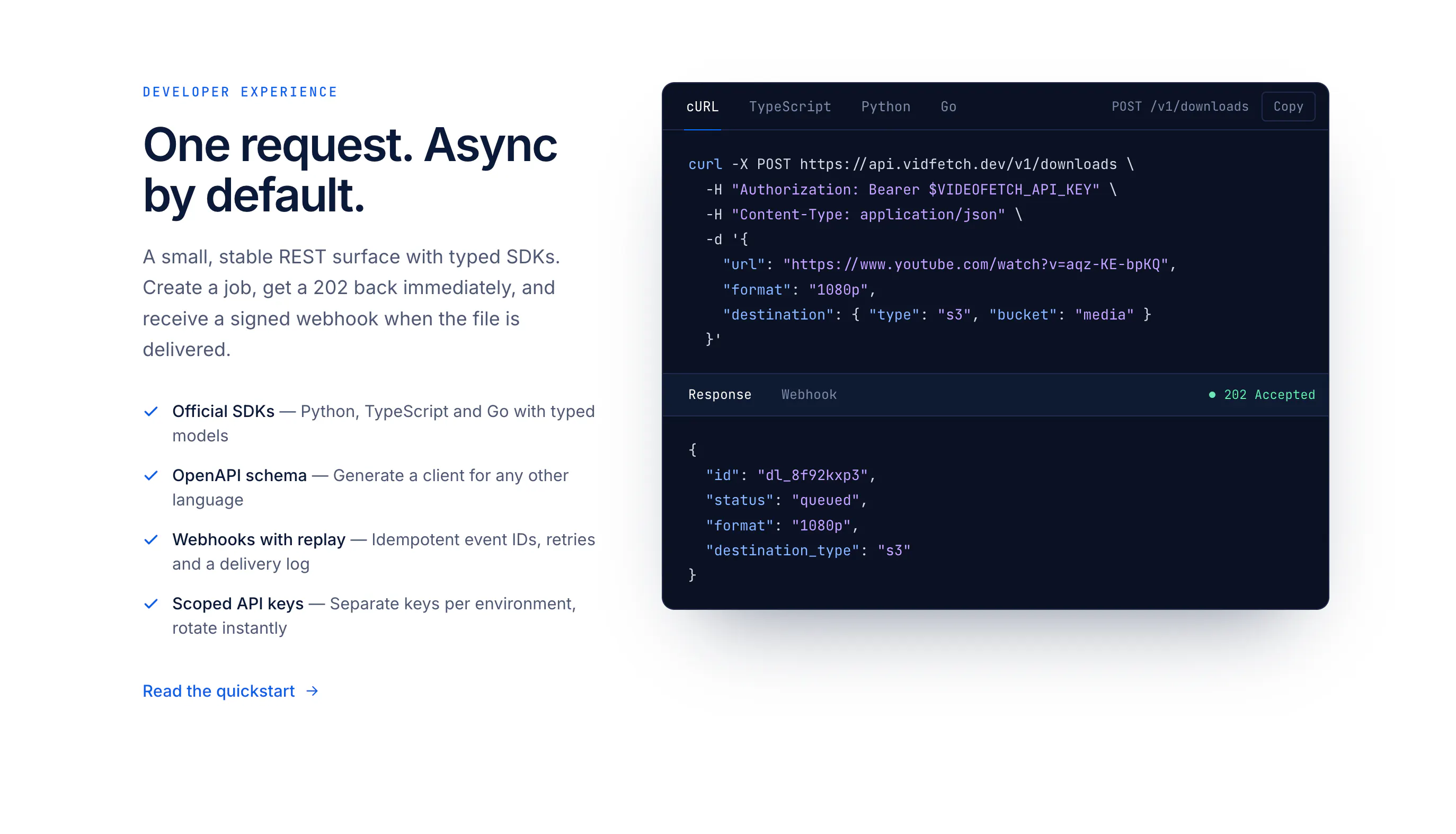Click the Content-Type application/json line
Viewport: 1456px width, 834px height.
pyautogui.click(x=864, y=215)
